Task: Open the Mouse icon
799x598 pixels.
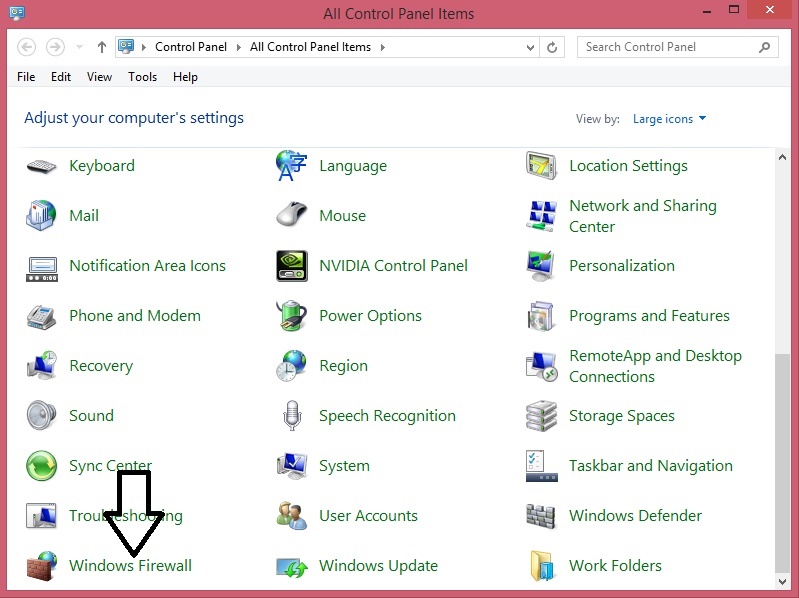Action: (291, 214)
